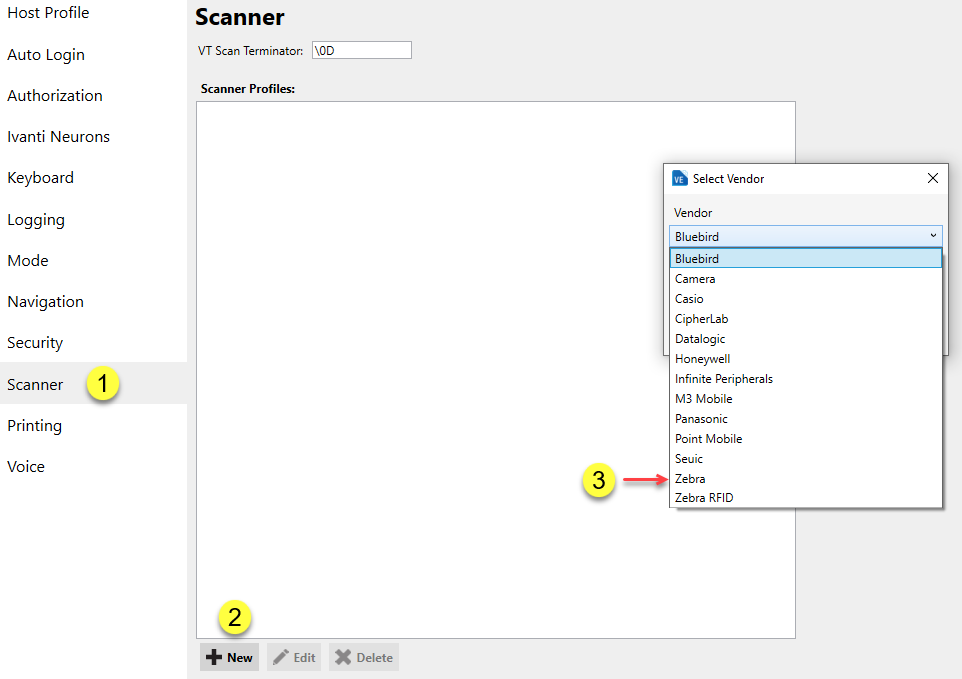Click the Delete button
962x679 pixels.
coord(363,657)
